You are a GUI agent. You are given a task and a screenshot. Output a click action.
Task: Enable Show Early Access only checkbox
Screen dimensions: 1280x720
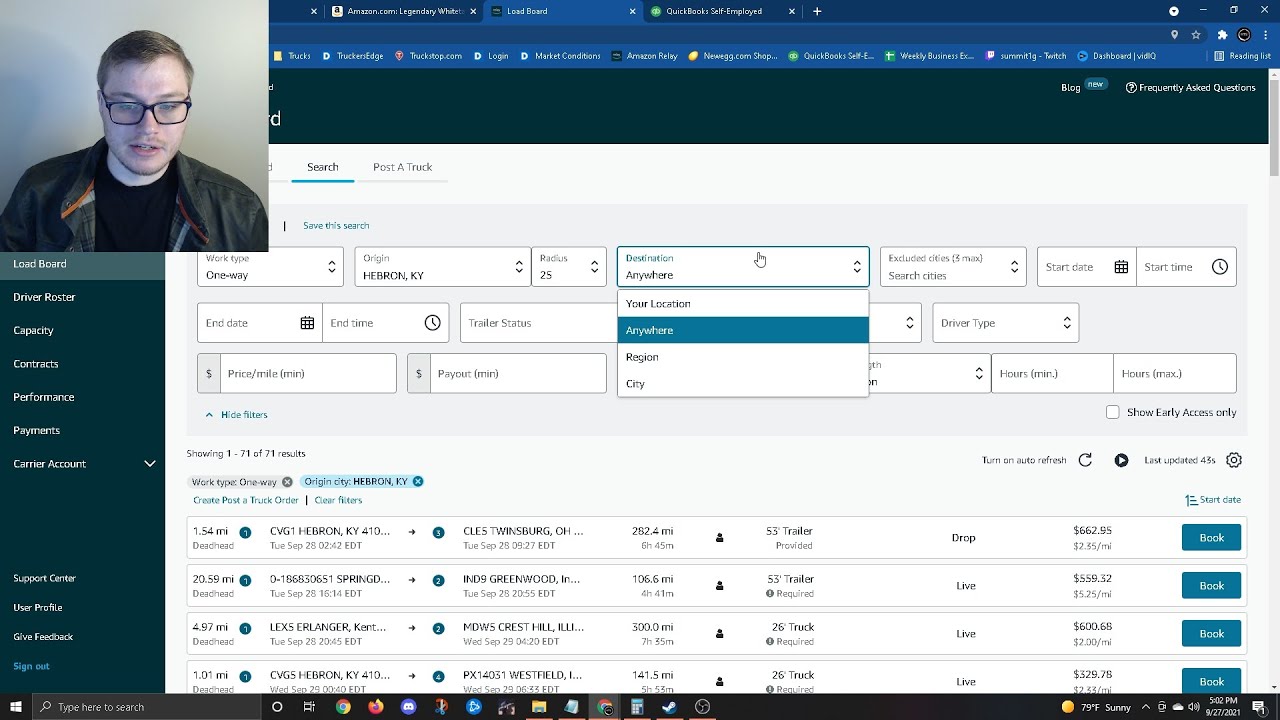pyautogui.click(x=1112, y=412)
